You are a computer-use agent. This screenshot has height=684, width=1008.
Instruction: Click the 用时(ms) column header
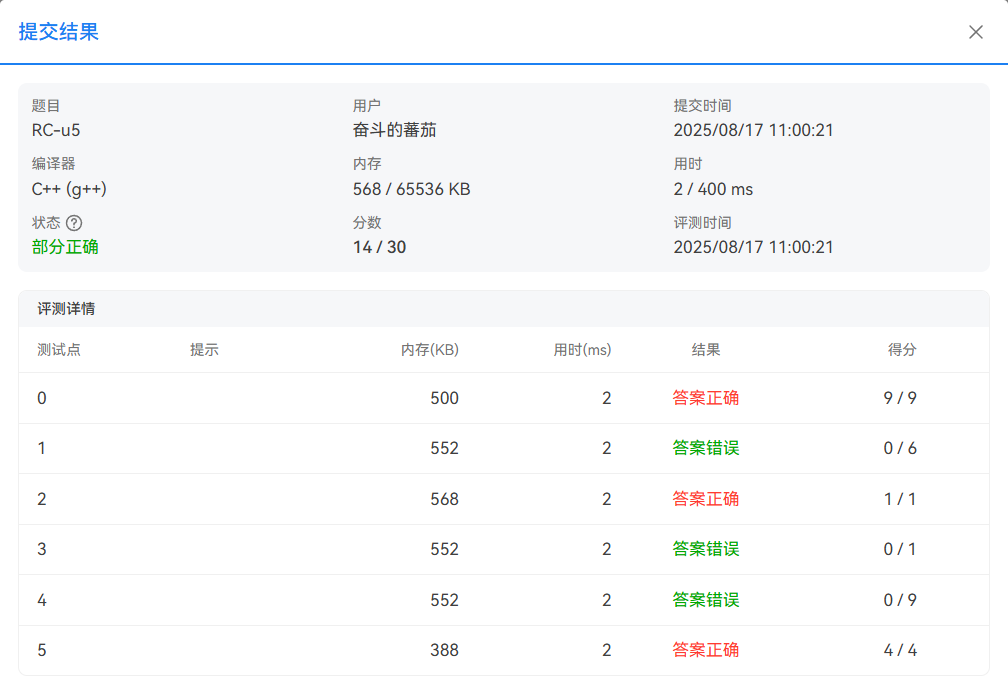pyautogui.click(x=582, y=350)
